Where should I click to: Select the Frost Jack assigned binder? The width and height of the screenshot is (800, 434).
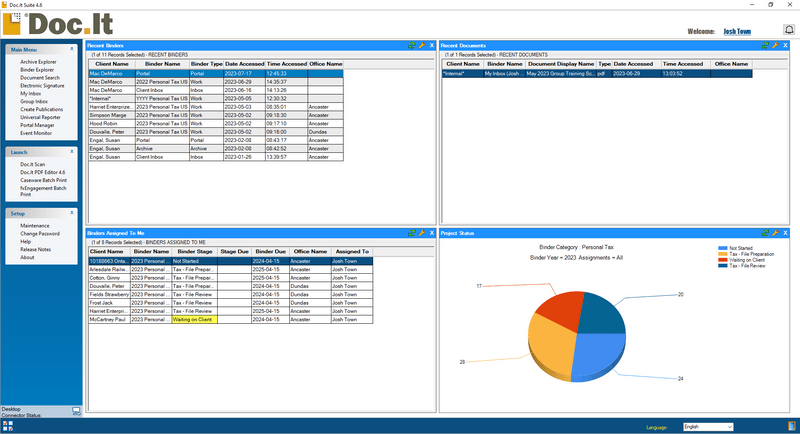[231, 303]
